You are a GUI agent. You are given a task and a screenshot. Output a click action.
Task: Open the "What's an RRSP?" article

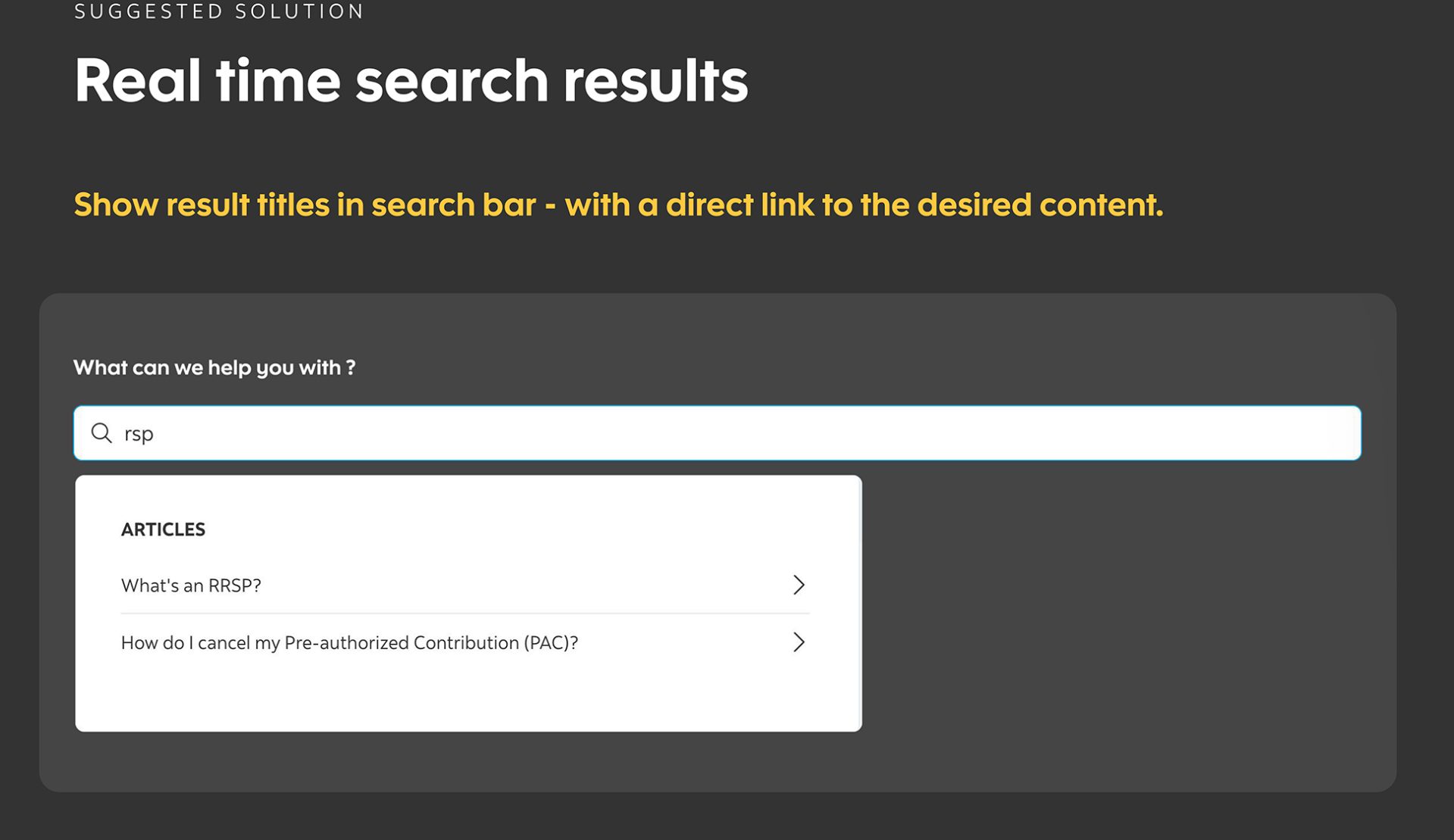(191, 586)
